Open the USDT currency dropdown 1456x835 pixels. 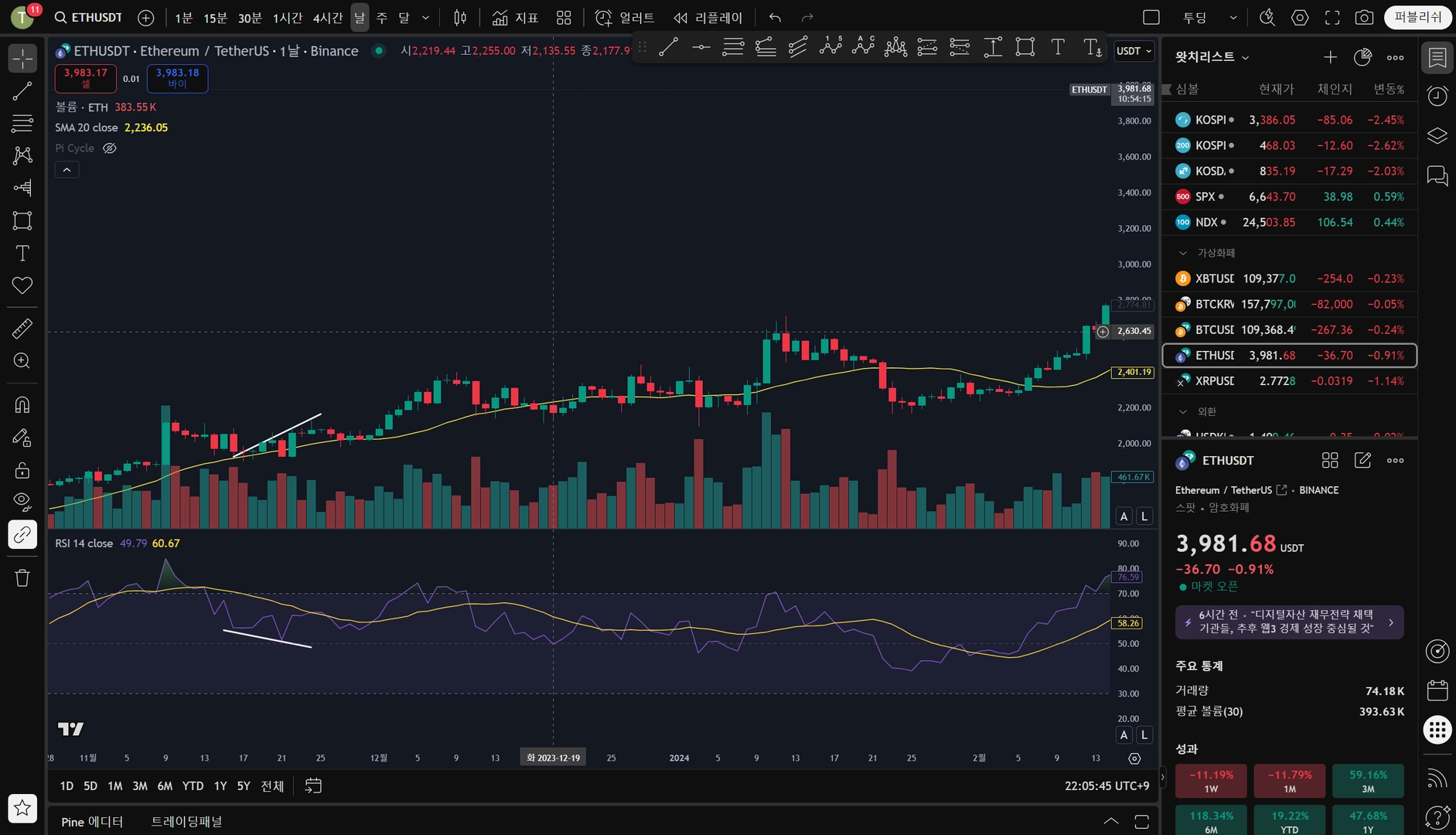pyautogui.click(x=1134, y=51)
